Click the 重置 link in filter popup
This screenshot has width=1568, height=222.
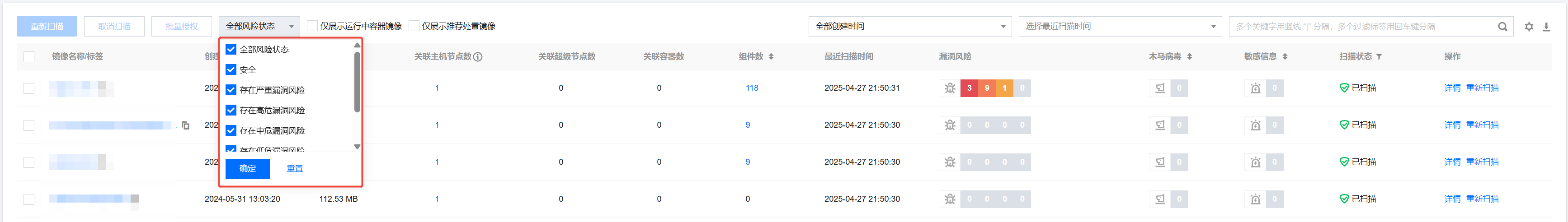(x=295, y=168)
